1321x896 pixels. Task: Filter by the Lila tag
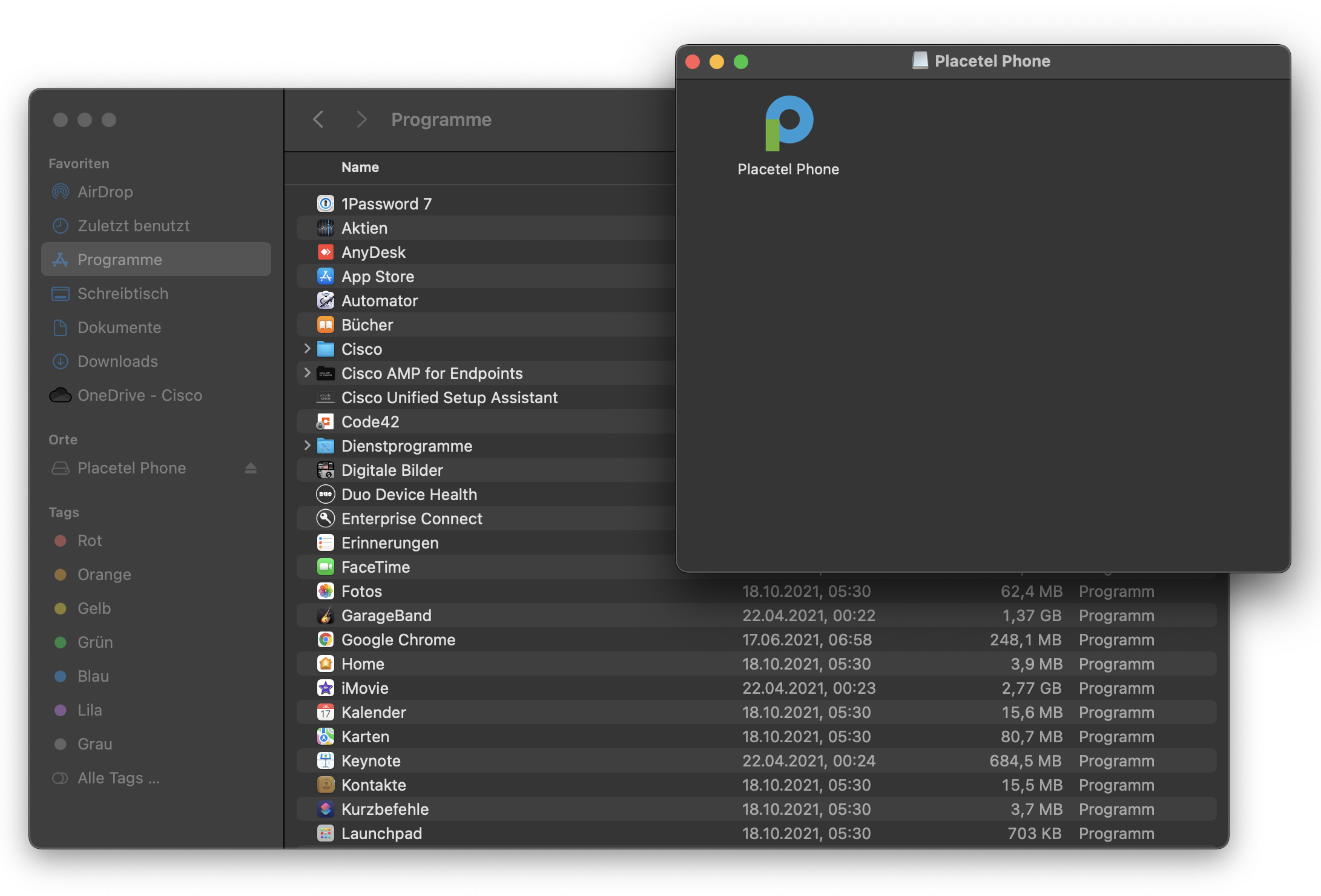(156, 710)
